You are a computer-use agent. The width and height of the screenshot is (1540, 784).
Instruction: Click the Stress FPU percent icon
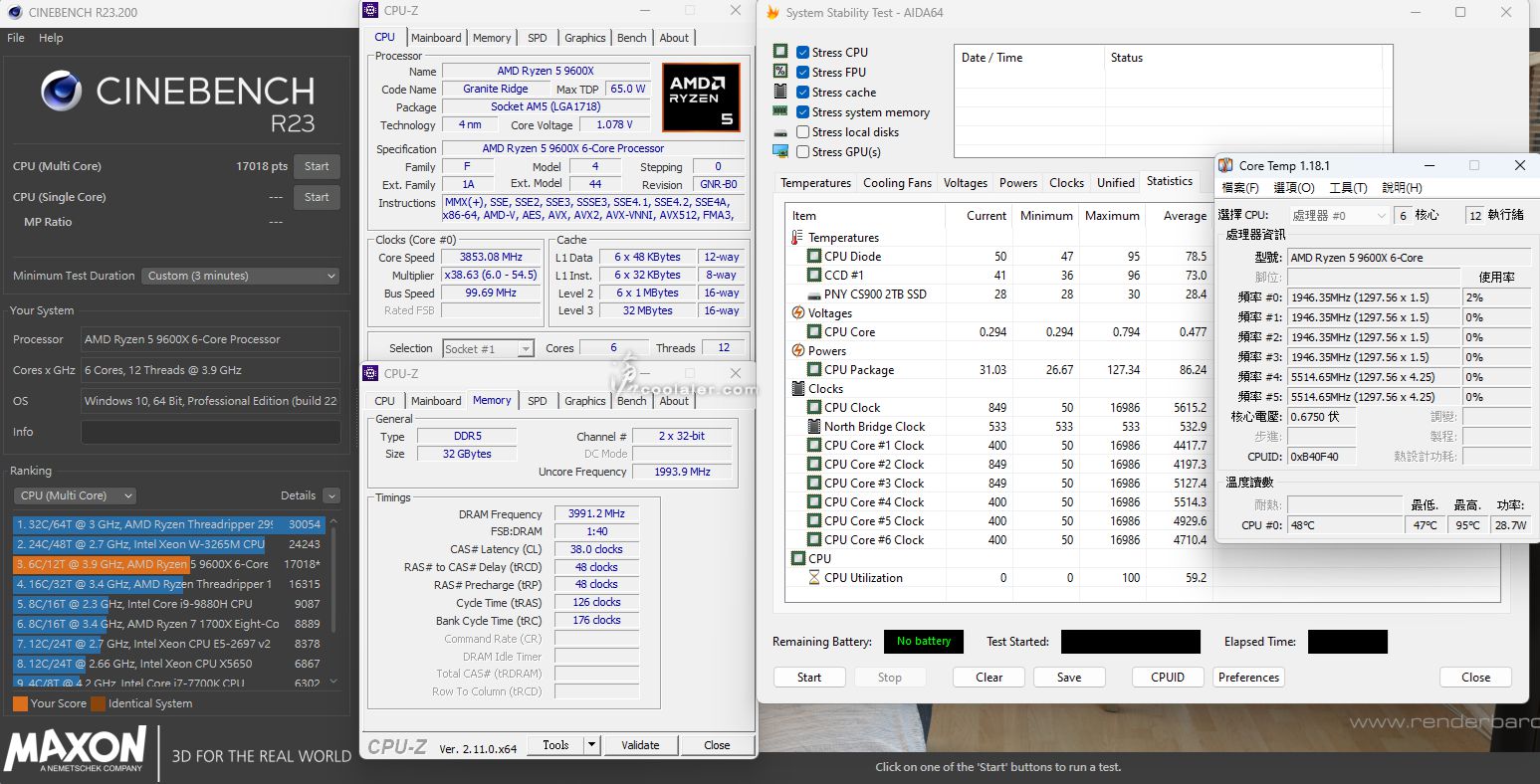tap(780, 72)
